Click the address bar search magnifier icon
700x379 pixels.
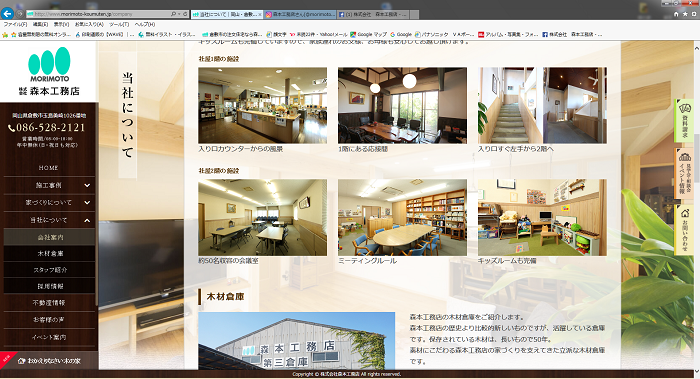click(174, 14)
